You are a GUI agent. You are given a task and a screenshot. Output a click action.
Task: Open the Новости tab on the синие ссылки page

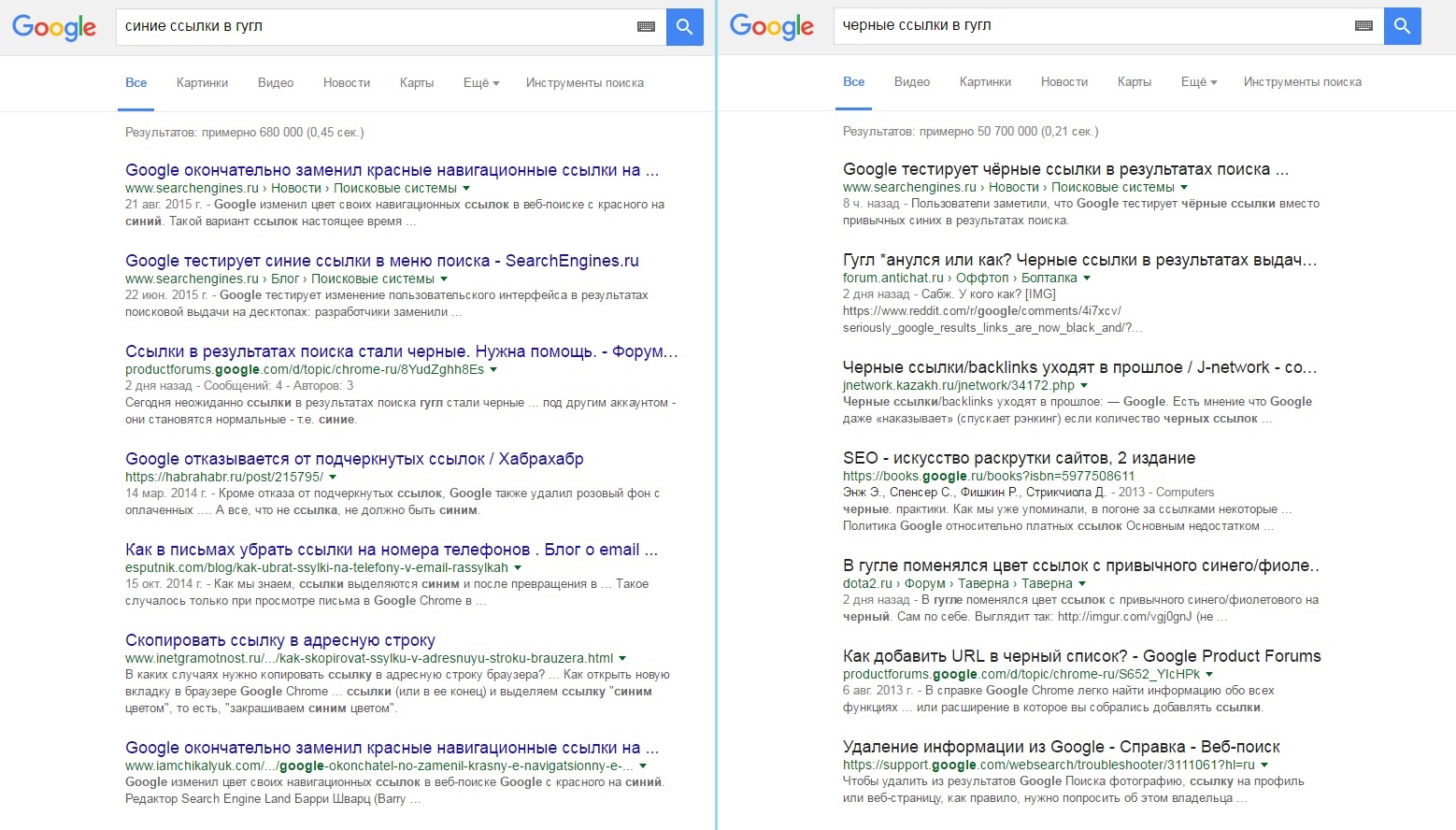pyautogui.click(x=347, y=83)
